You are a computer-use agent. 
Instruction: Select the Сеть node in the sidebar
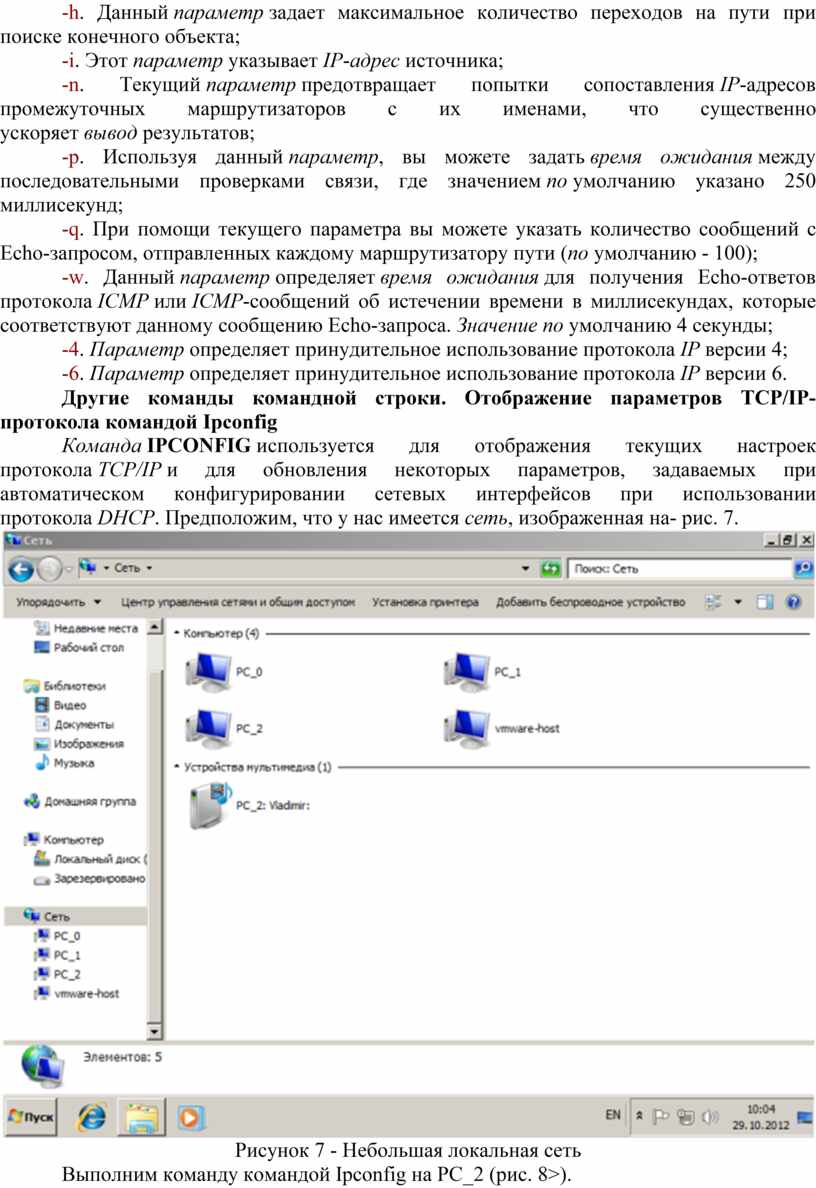point(74,917)
